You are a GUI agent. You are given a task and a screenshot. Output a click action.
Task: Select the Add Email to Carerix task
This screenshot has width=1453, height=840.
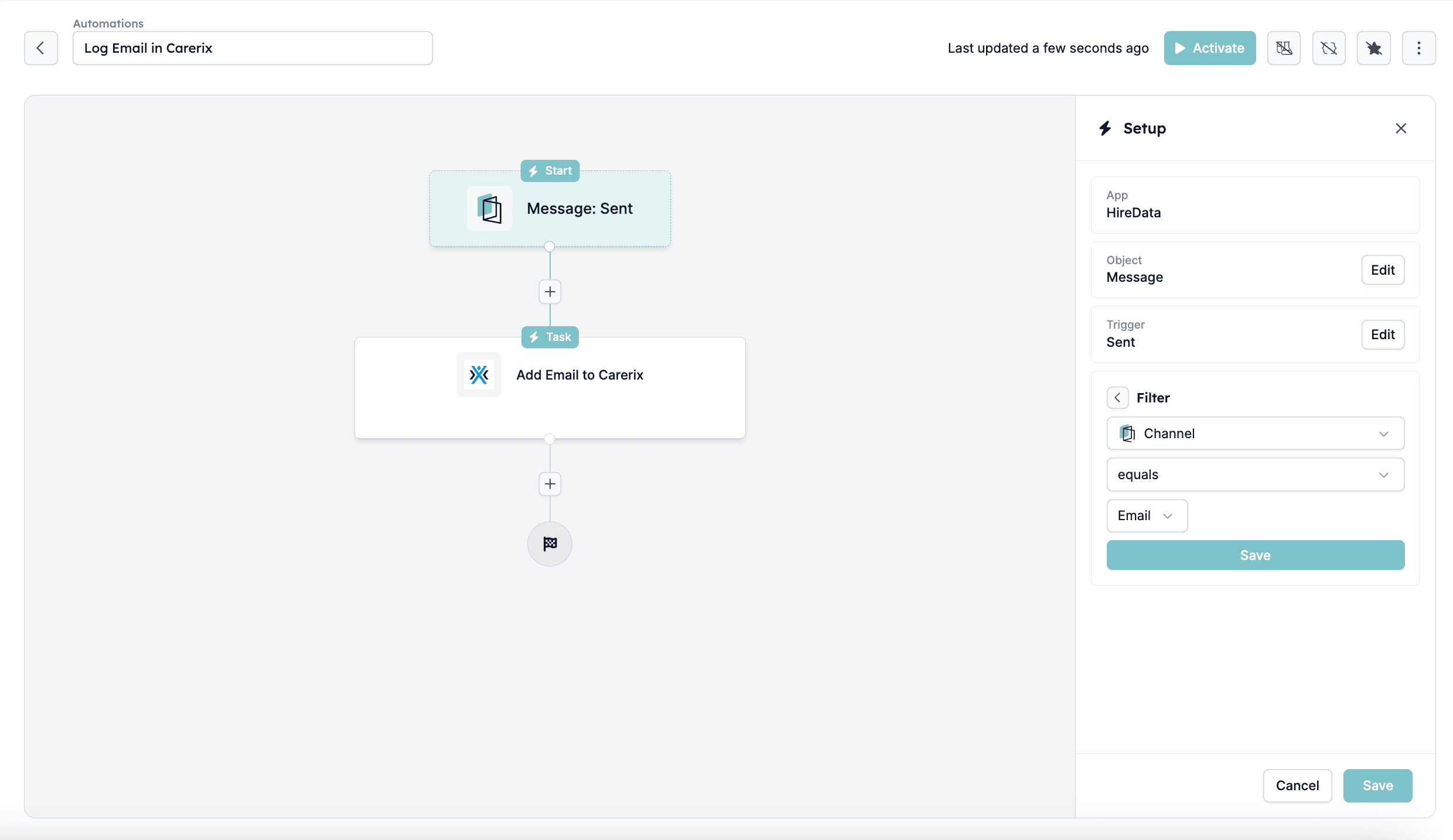click(x=550, y=388)
